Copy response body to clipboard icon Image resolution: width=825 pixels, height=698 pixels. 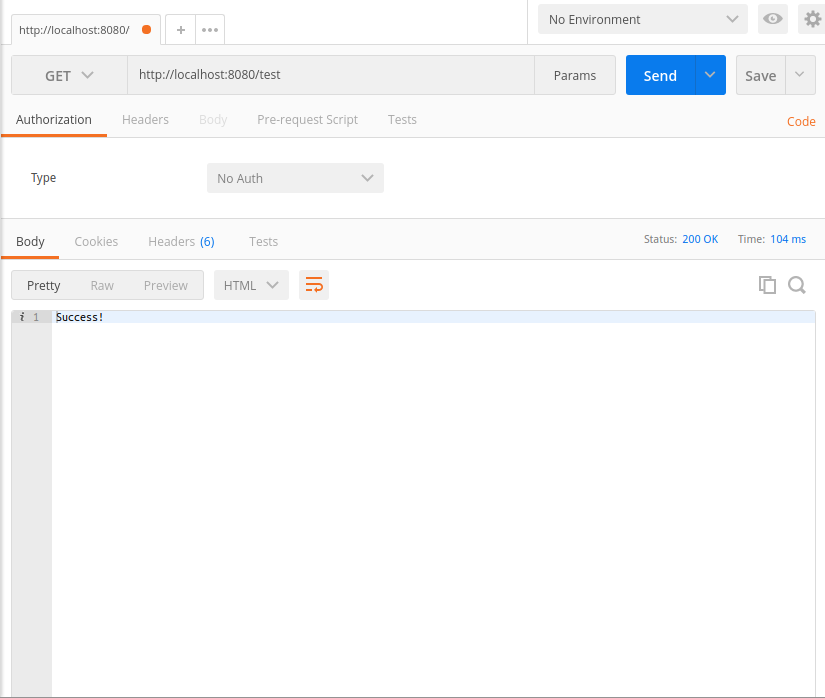[x=767, y=285]
